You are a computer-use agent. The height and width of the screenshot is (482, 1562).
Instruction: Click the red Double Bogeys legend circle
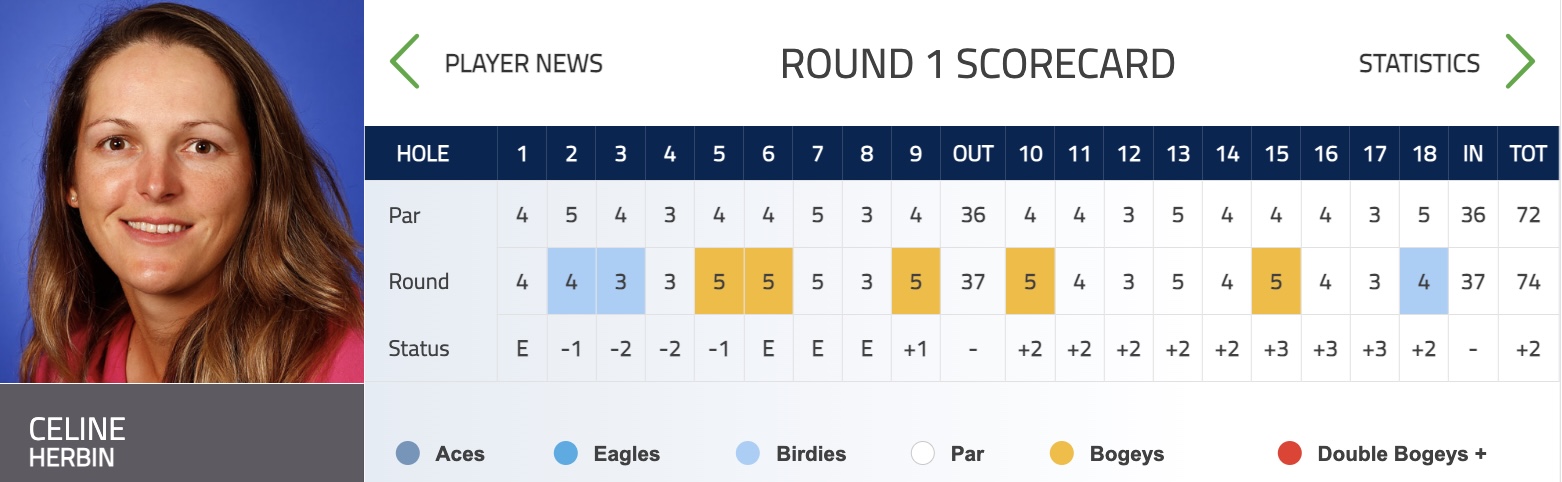(1290, 454)
